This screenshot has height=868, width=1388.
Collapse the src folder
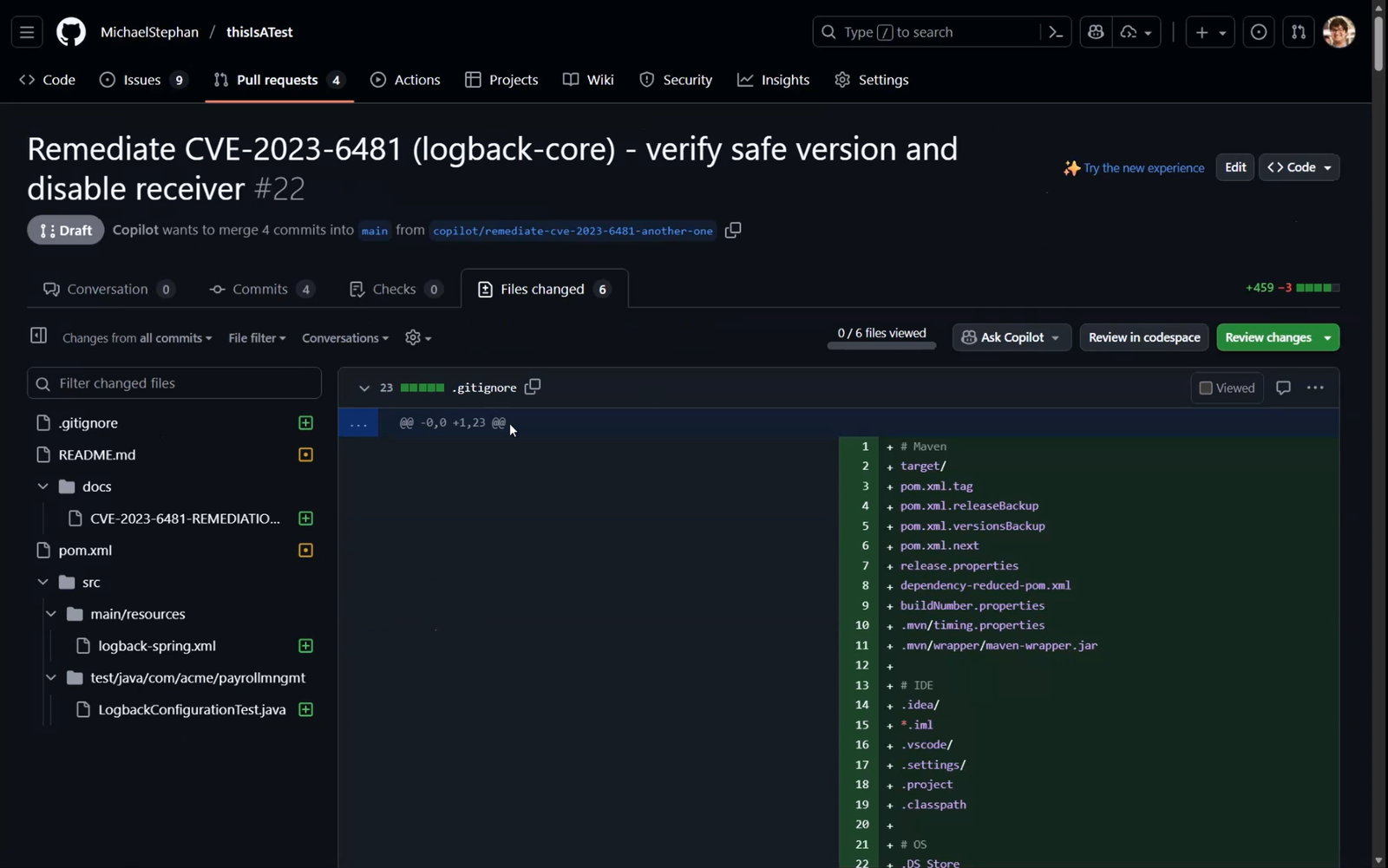point(43,582)
